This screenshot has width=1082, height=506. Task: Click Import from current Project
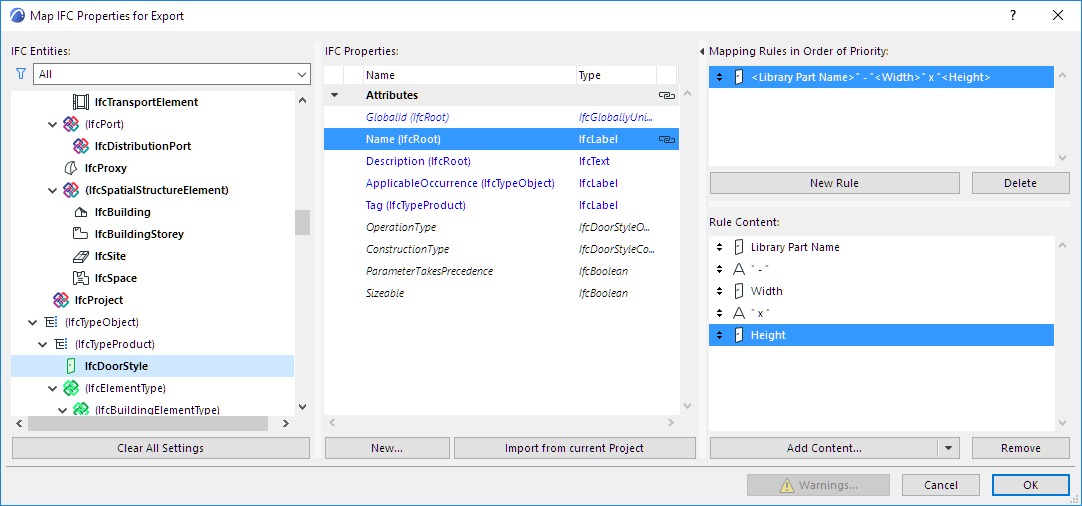coord(574,448)
